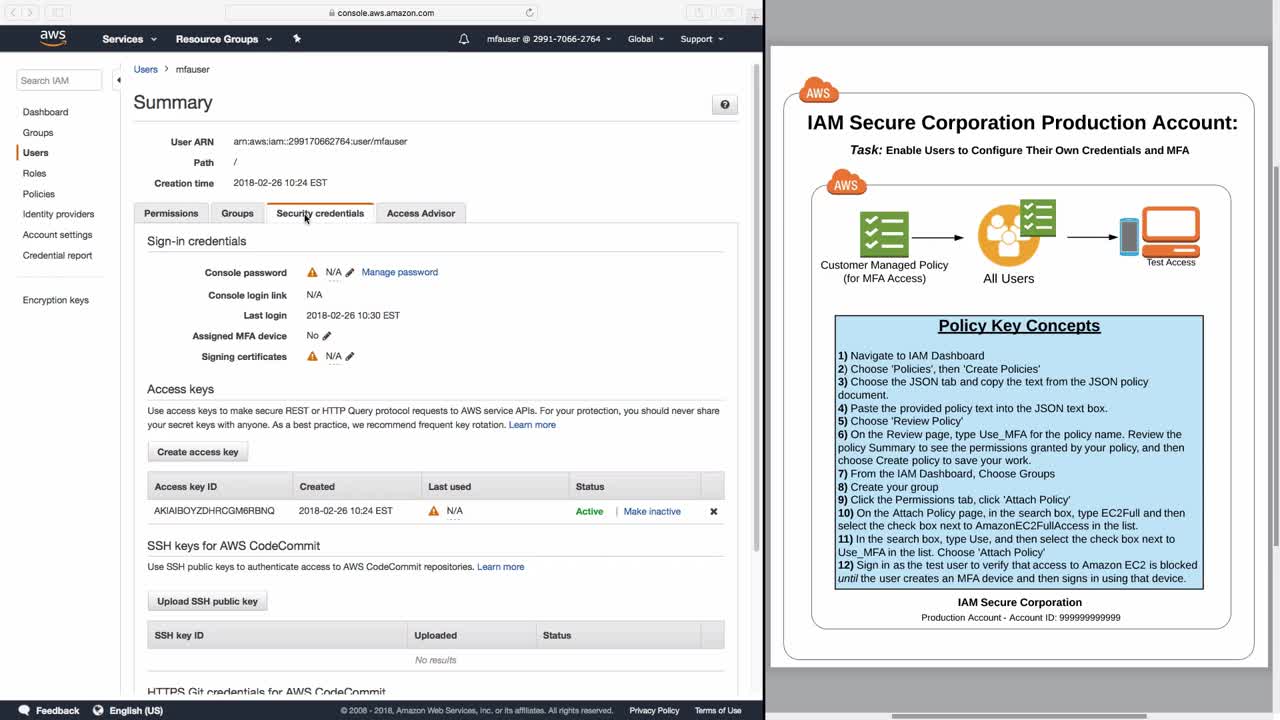Click the warning icon beside Signing certificates
Viewport: 1280px width, 720px height.
click(312, 356)
